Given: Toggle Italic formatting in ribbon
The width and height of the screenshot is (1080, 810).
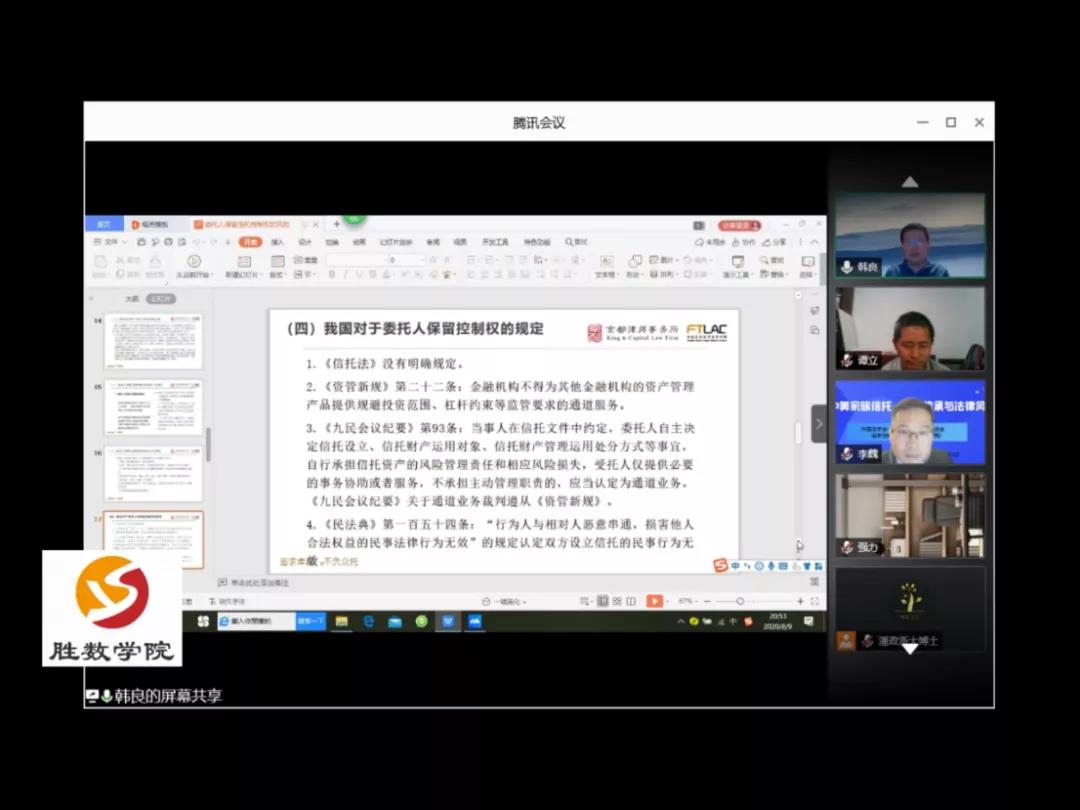Looking at the screenshot, I should click(x=346, y=274).
